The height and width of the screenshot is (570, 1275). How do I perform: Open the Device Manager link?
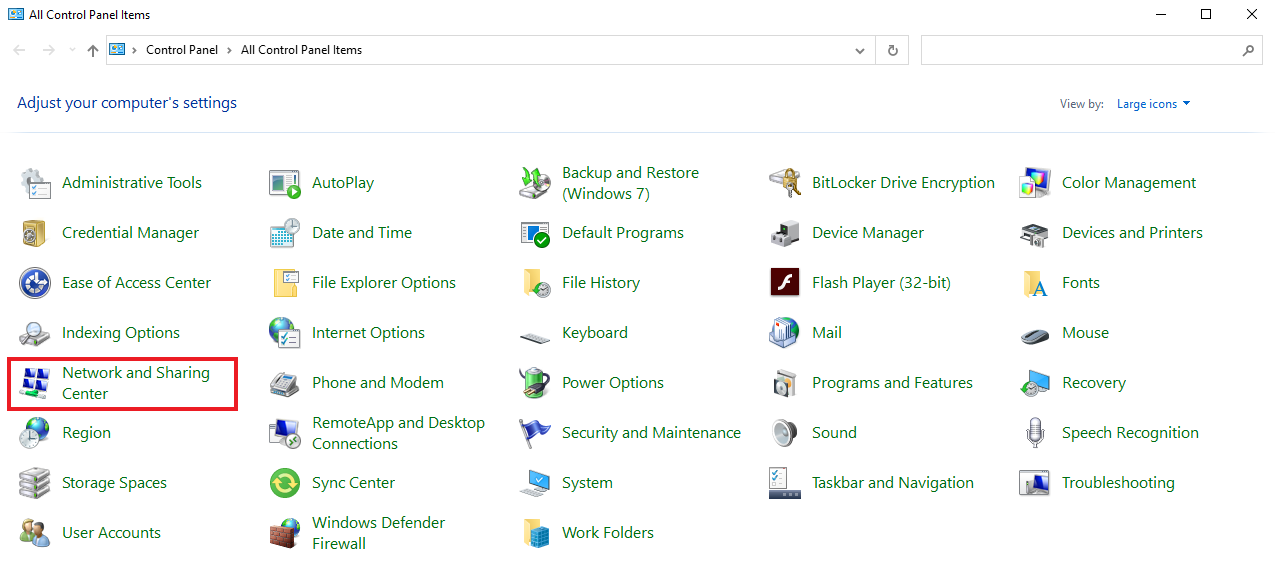pos(867,233)
